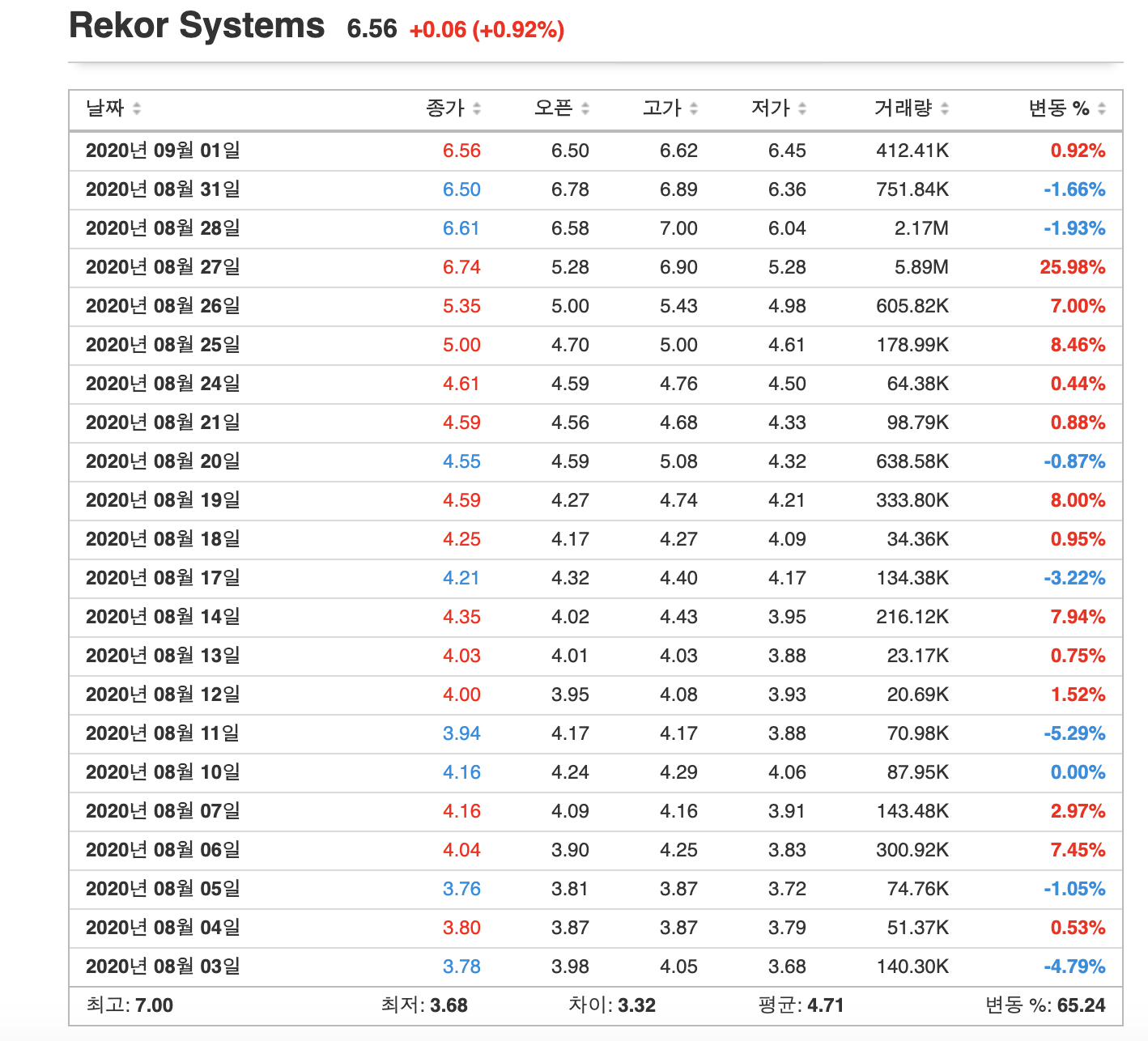
Task: Sort by the 종가 column sort arrows
Action: click(x=477, y=108)
